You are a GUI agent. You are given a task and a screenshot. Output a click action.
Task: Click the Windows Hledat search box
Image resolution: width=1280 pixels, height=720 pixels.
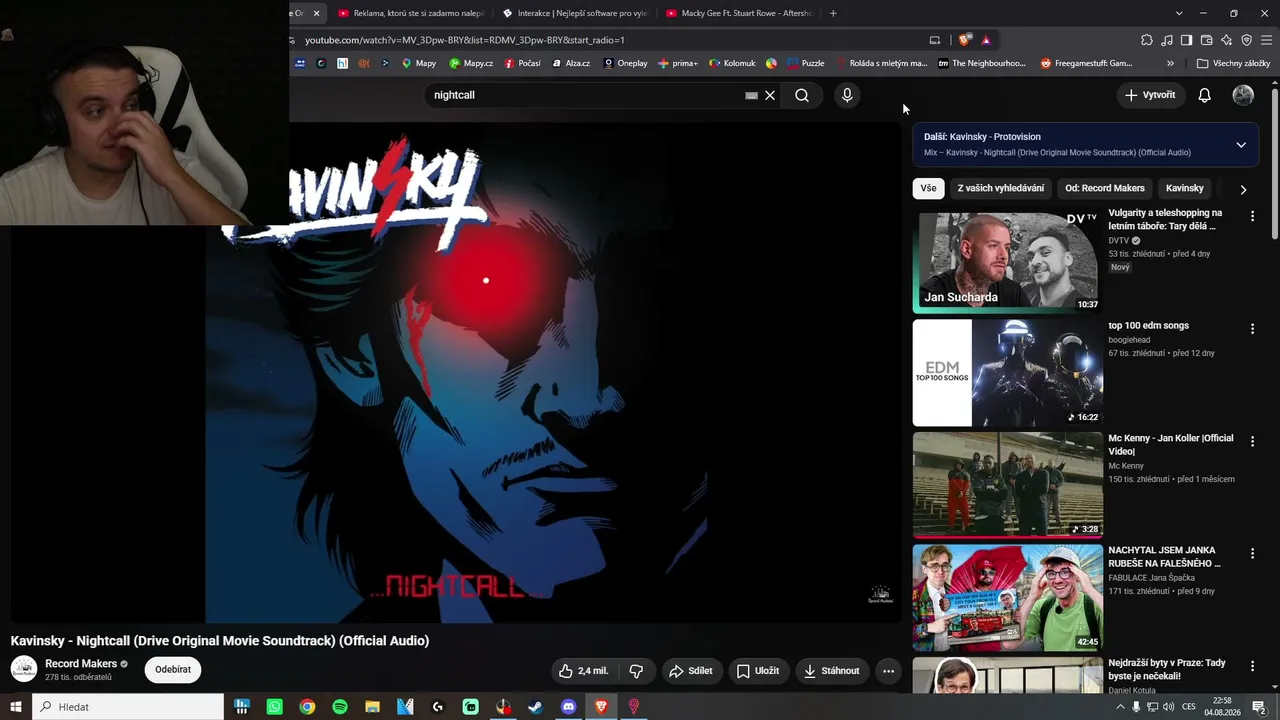point(128,707)
